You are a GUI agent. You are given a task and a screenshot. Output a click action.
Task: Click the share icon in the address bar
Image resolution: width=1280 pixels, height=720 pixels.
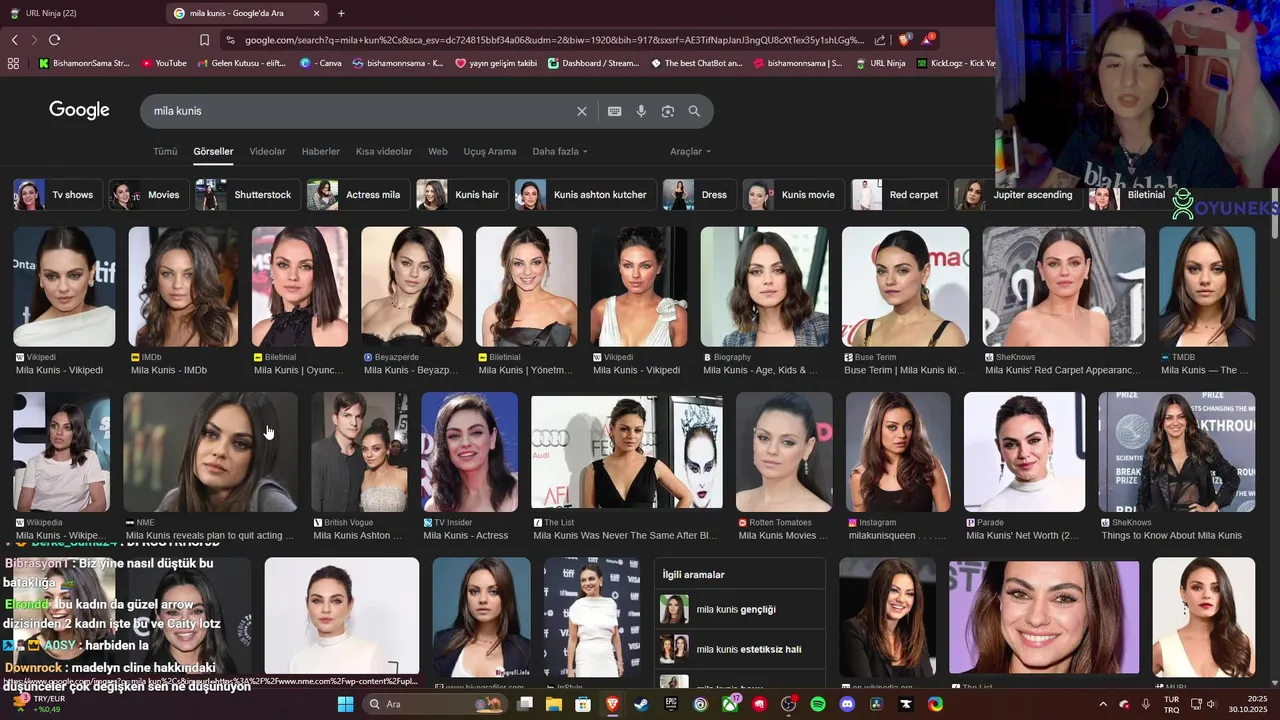coord(880,40)
